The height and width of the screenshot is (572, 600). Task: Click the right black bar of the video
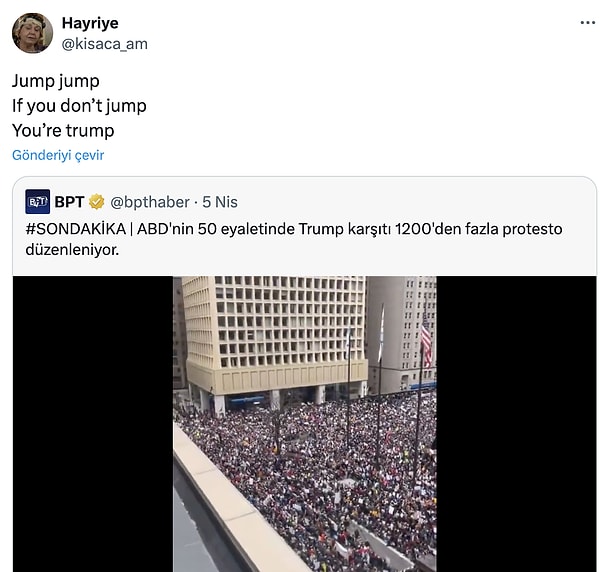pyautogui.click(x=516, y=424)
